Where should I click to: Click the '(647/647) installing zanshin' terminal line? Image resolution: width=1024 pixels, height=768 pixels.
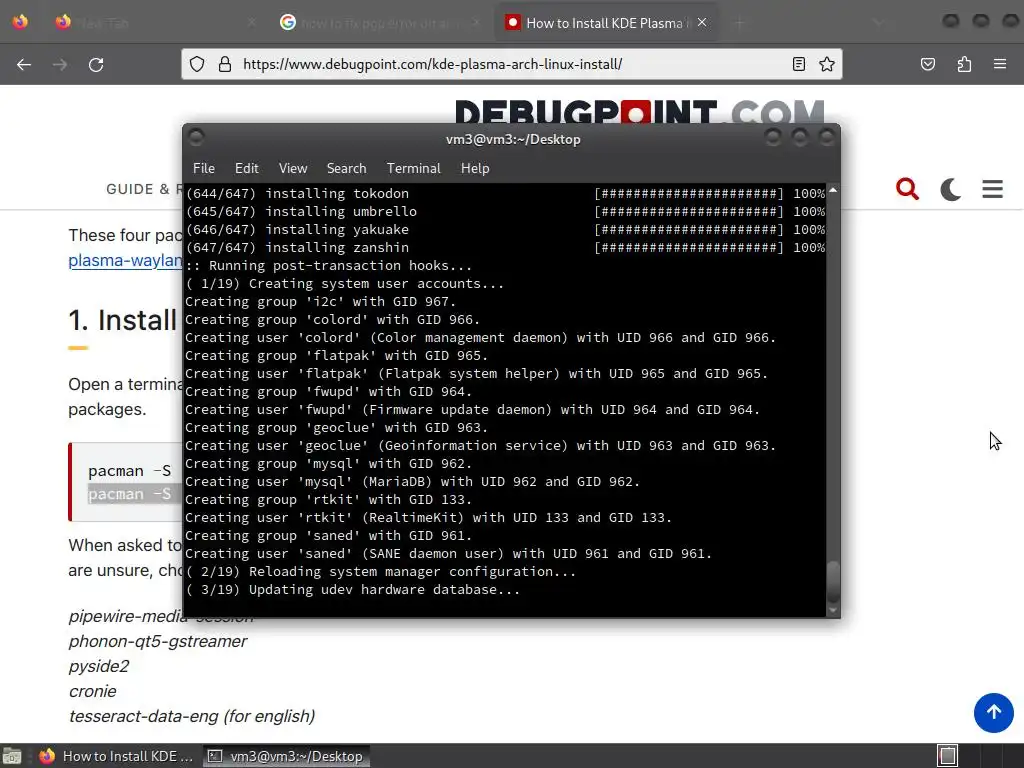click(505, 248)
